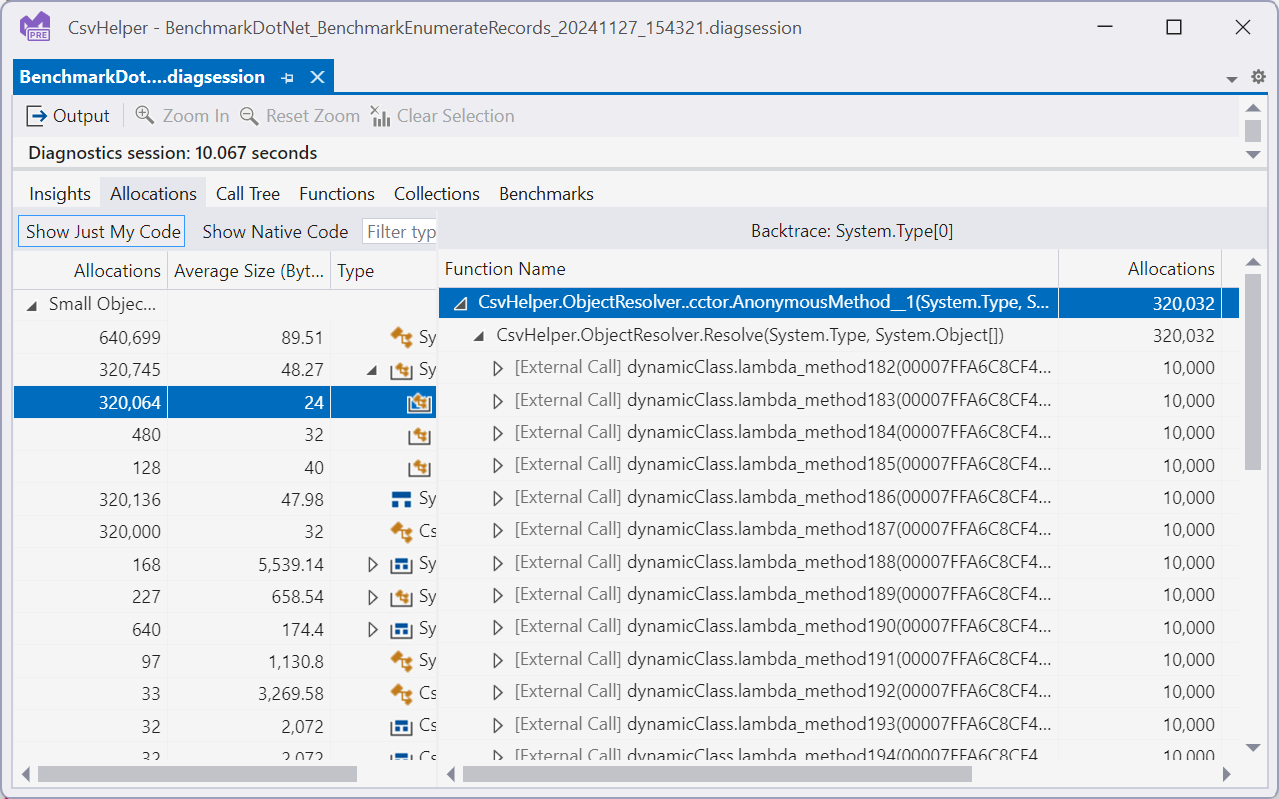This screenshot has width=1279, height=799.
Task: Expand lambda_method191 backtrace row
Action: click(499, 660)
